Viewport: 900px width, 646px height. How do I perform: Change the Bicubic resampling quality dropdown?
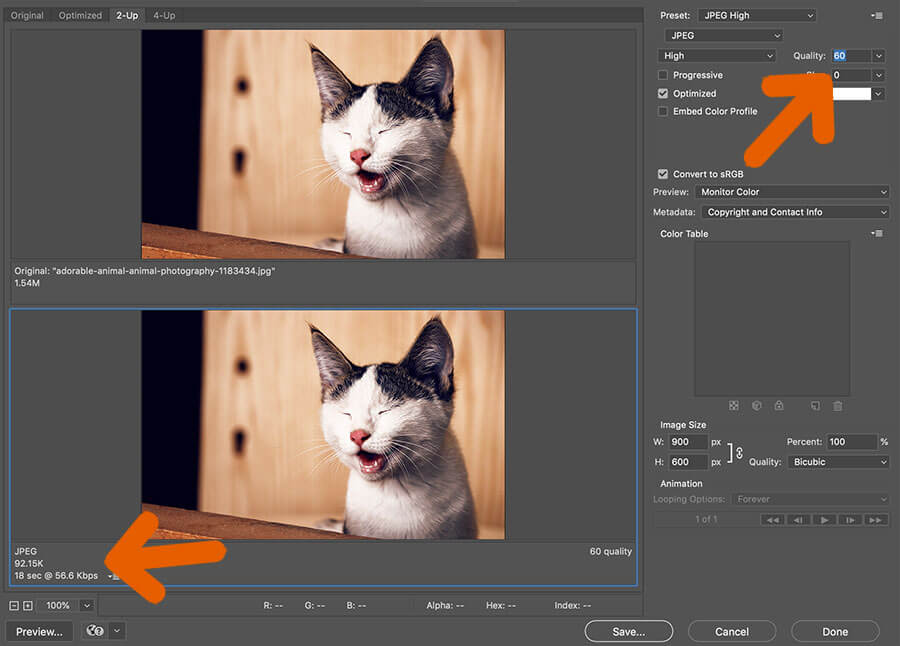click(838, 461)
